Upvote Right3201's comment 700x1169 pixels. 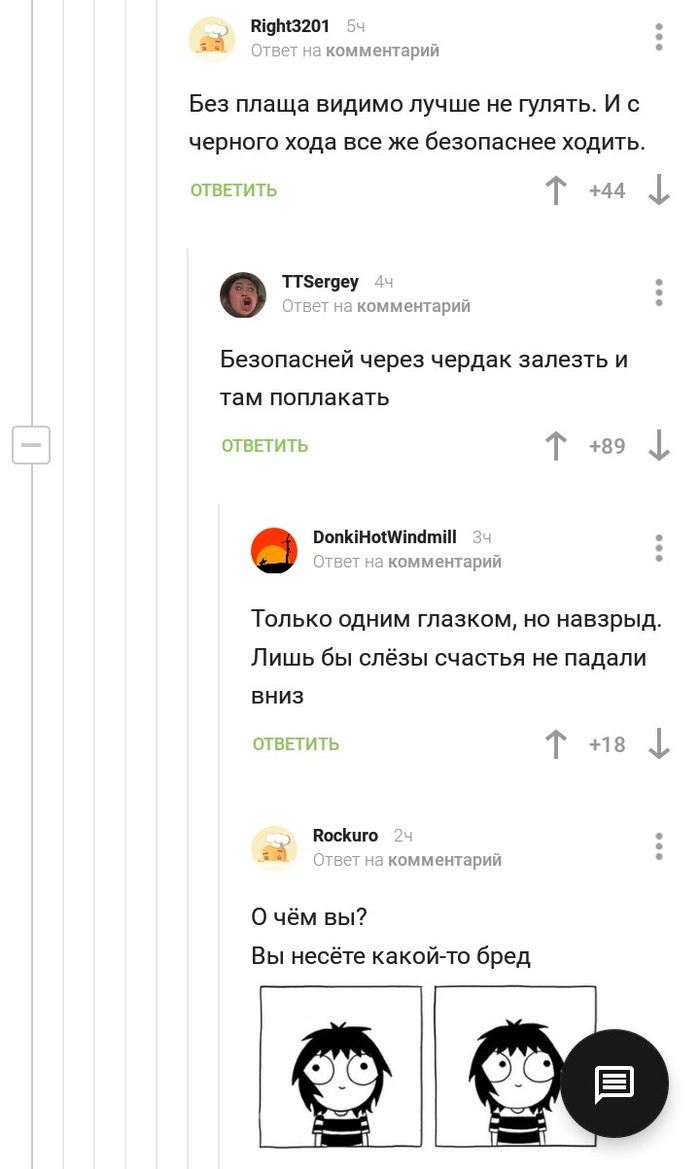click(555, 190)
